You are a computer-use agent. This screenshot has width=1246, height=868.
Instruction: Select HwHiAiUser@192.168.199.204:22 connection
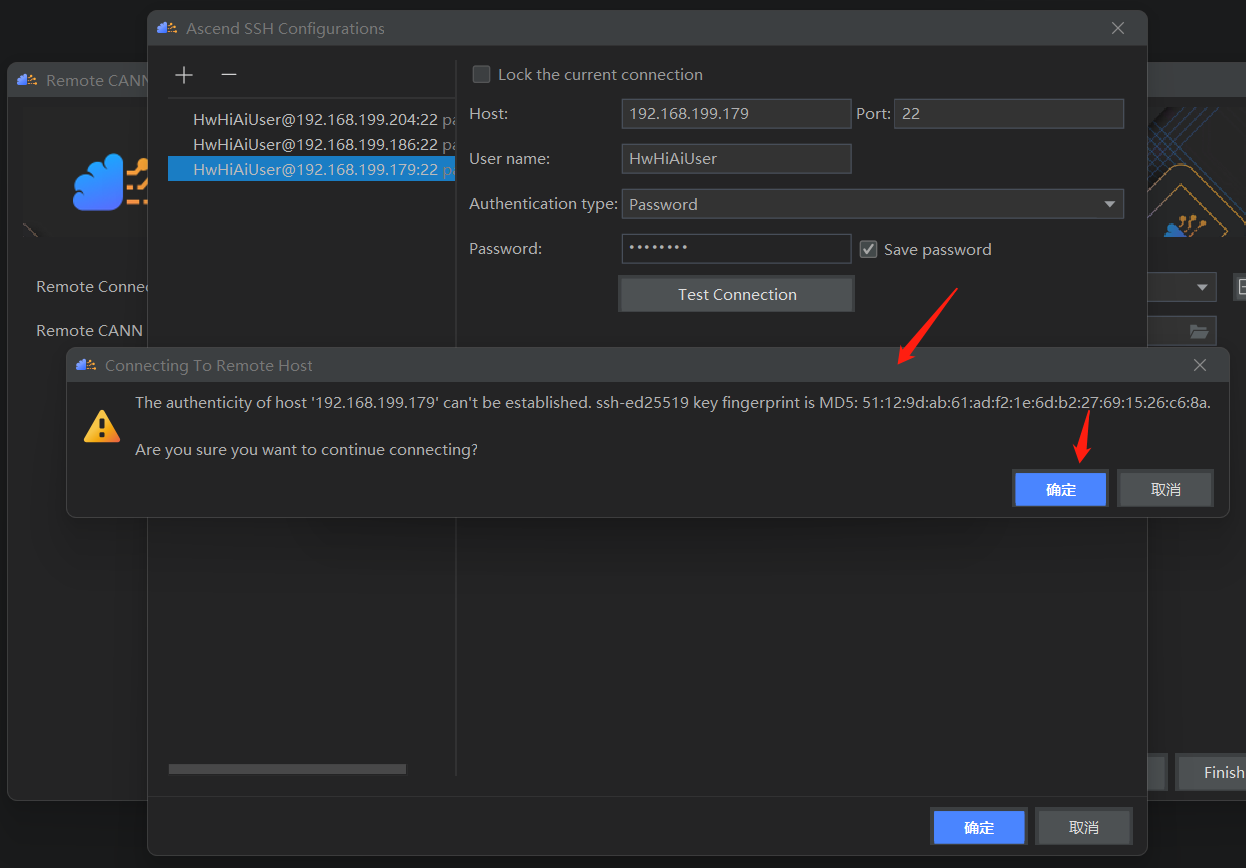[312, 119]
